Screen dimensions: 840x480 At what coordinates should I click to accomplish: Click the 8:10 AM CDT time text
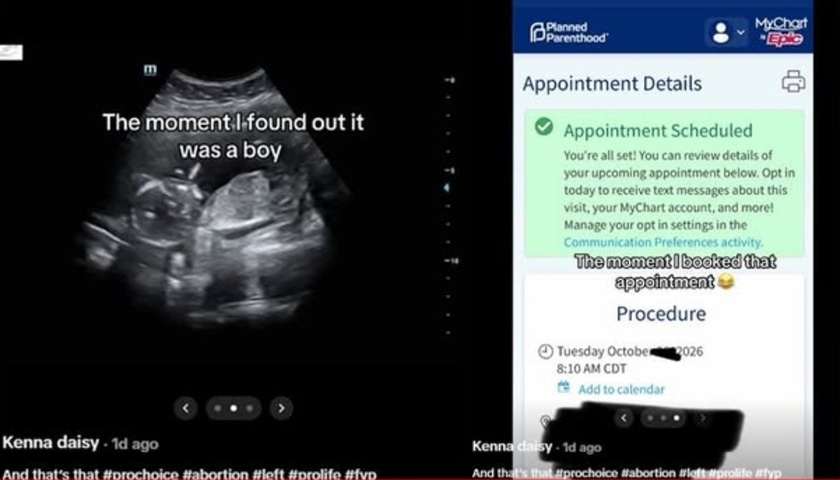591,369
